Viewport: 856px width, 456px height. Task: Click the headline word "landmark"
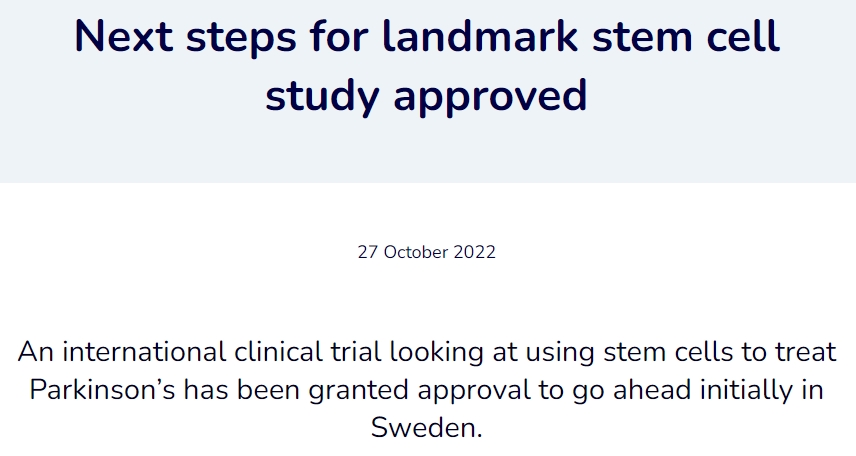coord(485,37)
